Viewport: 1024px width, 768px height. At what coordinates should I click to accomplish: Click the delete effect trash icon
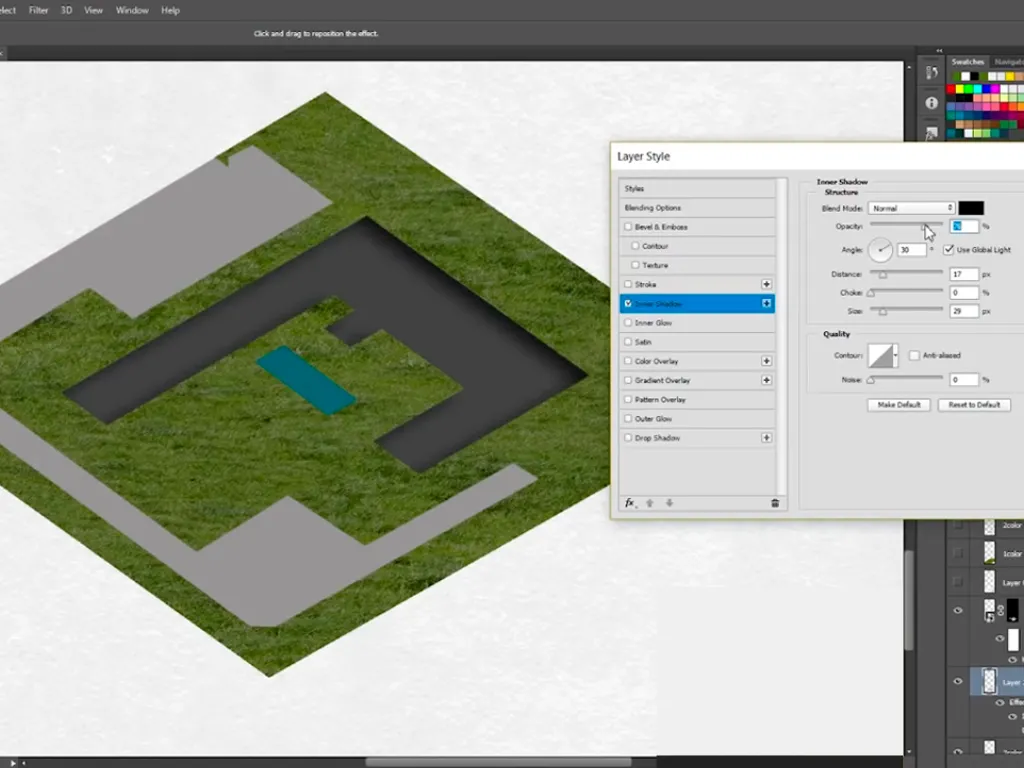775,503
